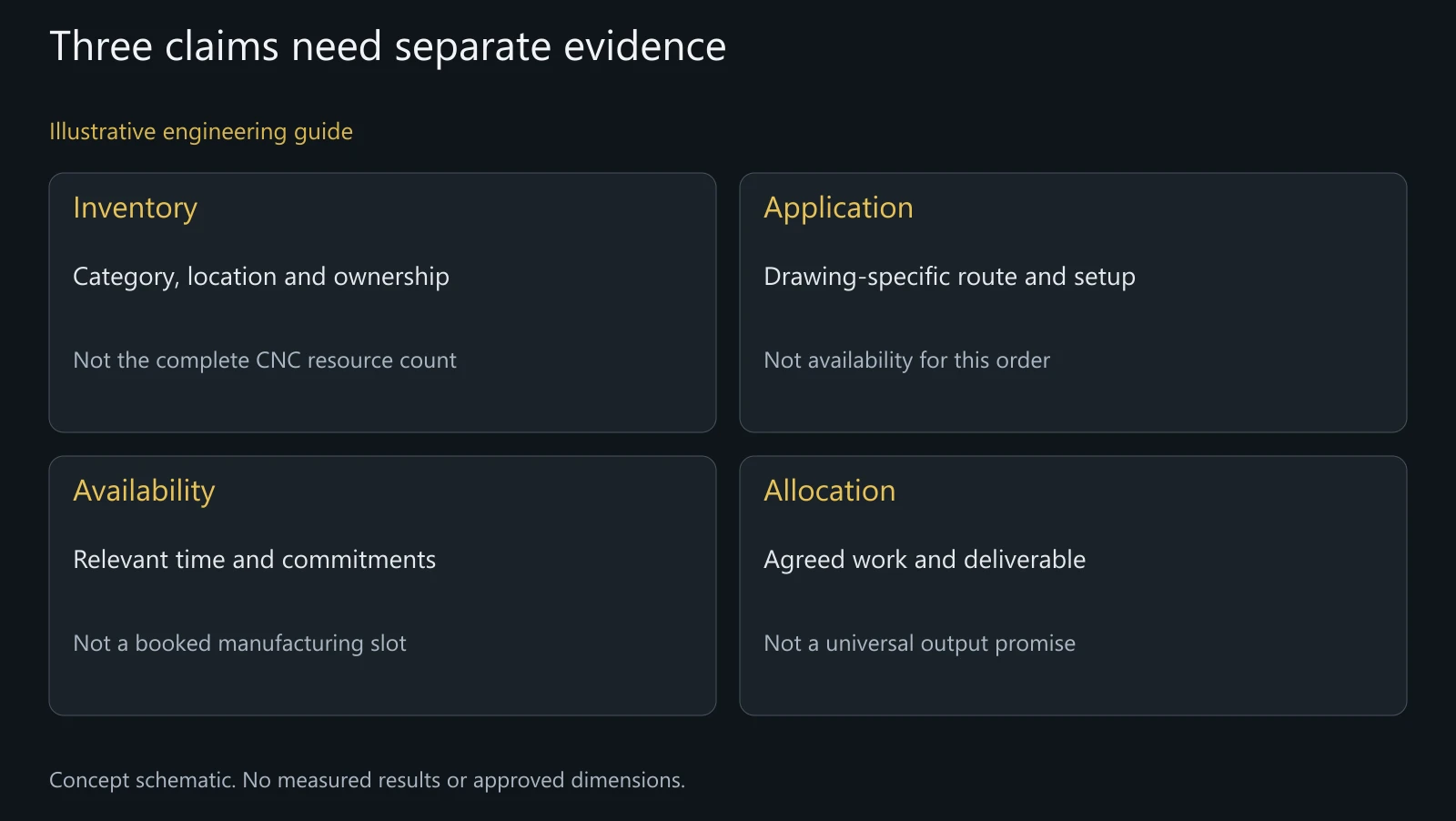This screenshot has height=821, width=1456.
Task: Click the word CNC in Inventory card
Action: [x=278, y=360]
